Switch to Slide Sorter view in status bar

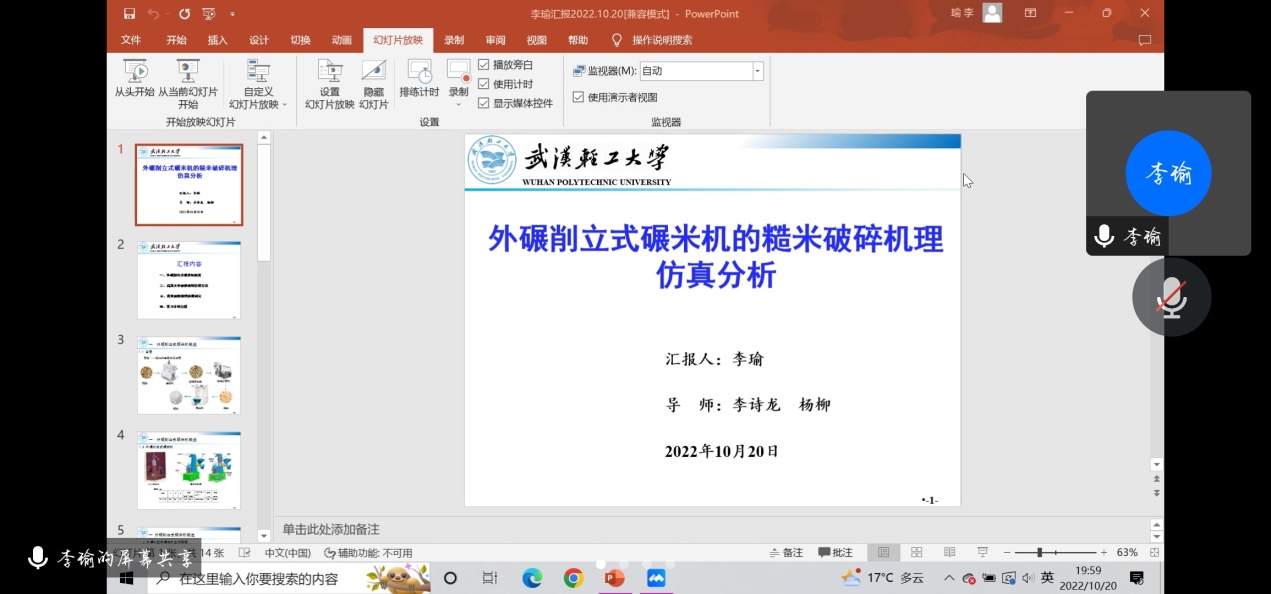[x=916, y=553]
